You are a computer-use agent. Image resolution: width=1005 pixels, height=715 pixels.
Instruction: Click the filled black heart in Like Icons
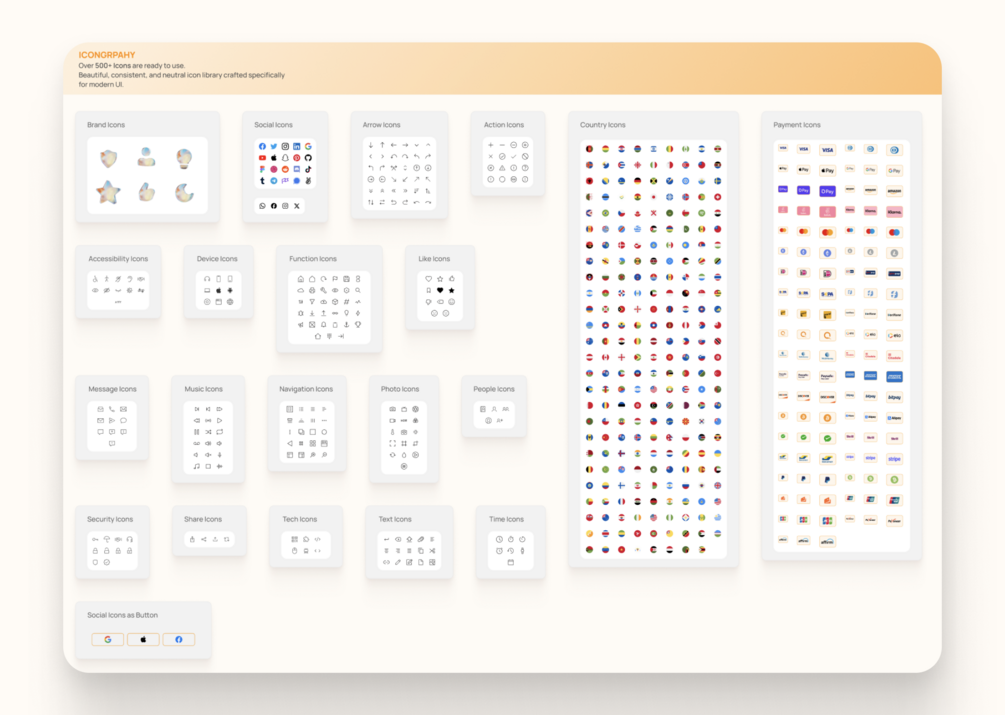(440, 290)
